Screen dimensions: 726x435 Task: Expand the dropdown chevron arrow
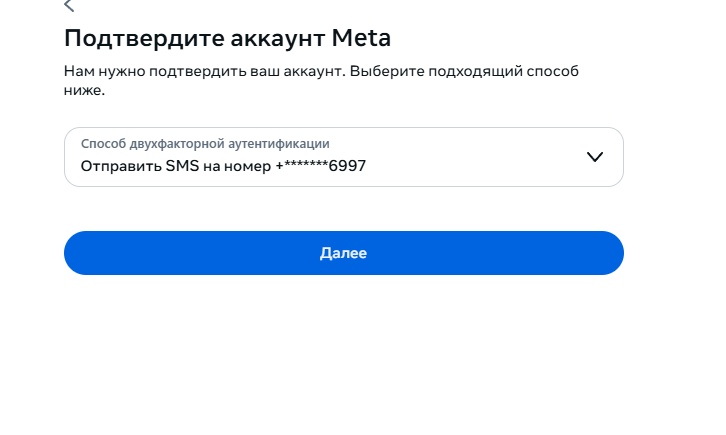point(595,157)
